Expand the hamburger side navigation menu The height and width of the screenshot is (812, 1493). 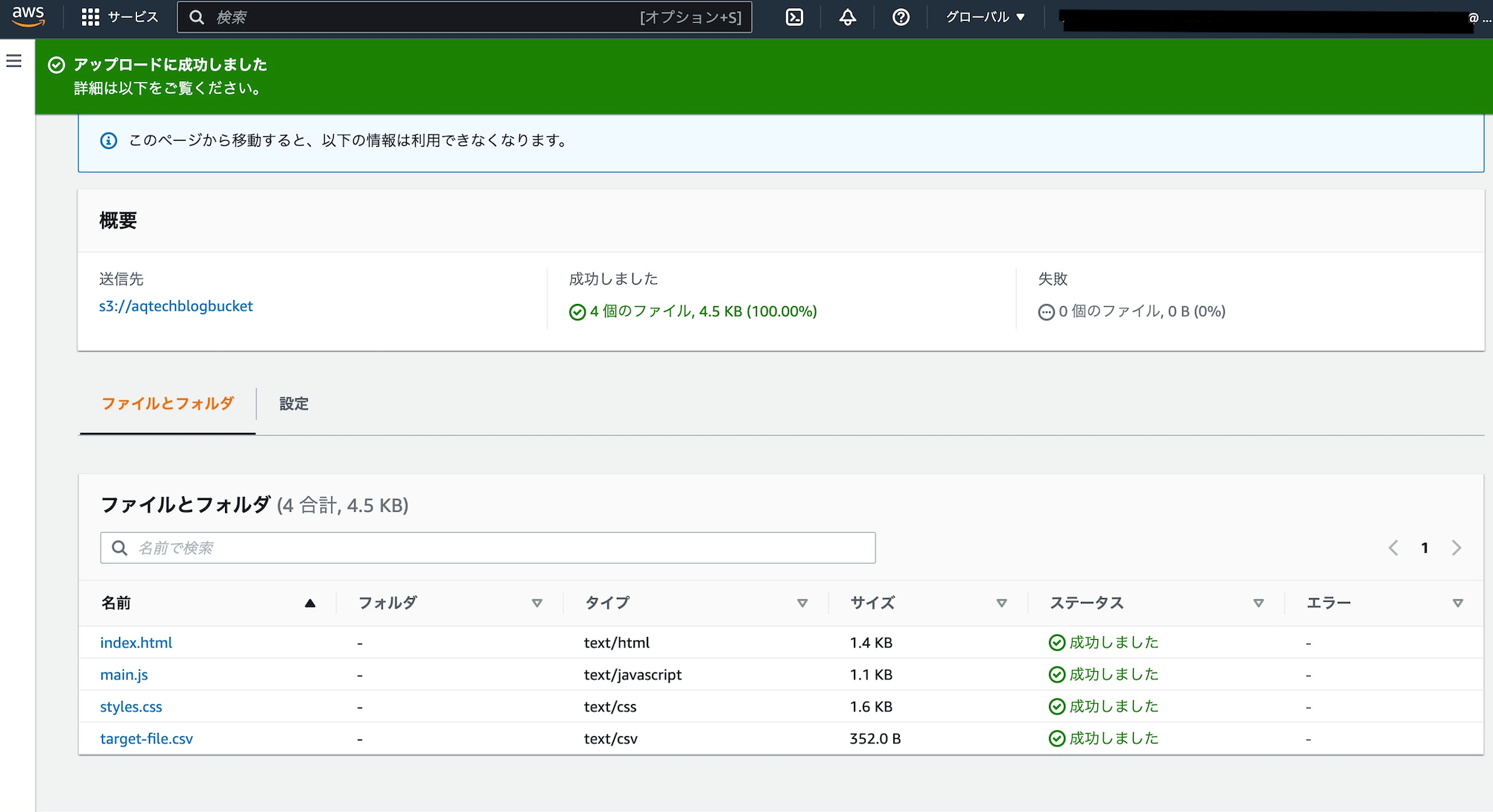point(14,61)
